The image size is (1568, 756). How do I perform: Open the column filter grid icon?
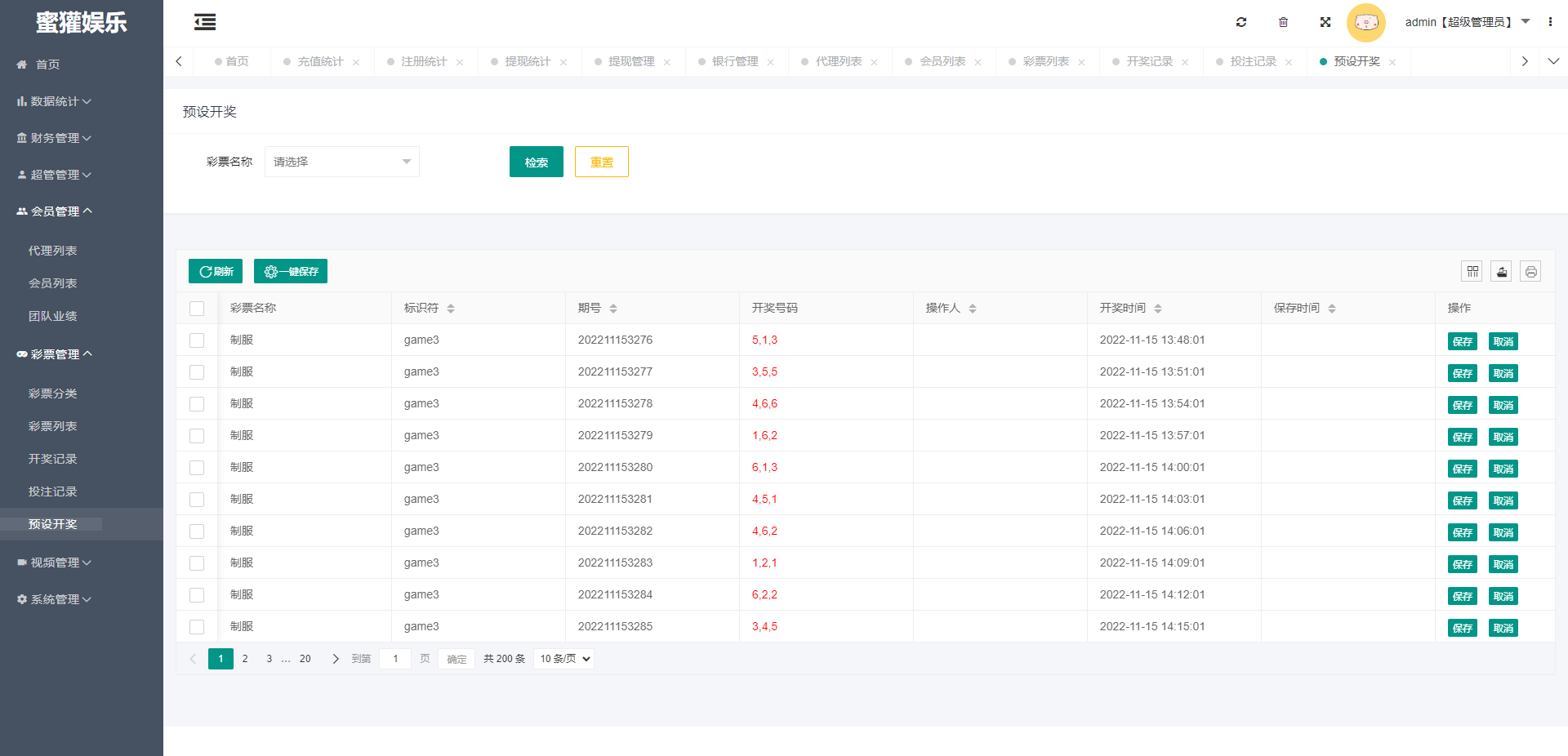point(1472,271)
